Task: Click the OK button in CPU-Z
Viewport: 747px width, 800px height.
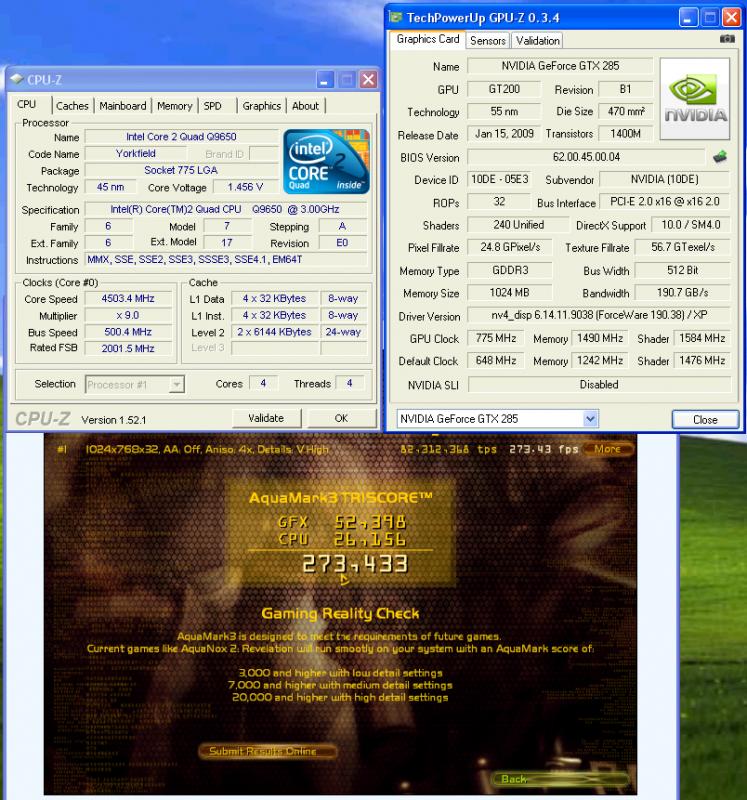Action: (x=341, y=418)
